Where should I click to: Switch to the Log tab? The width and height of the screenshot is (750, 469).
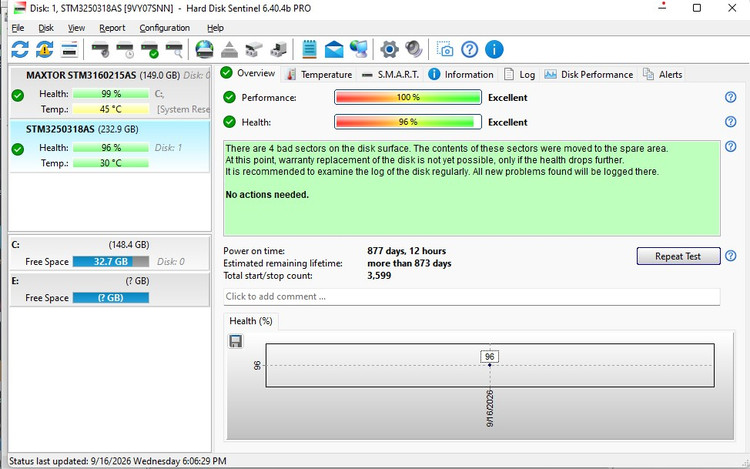tap(519, 75)
